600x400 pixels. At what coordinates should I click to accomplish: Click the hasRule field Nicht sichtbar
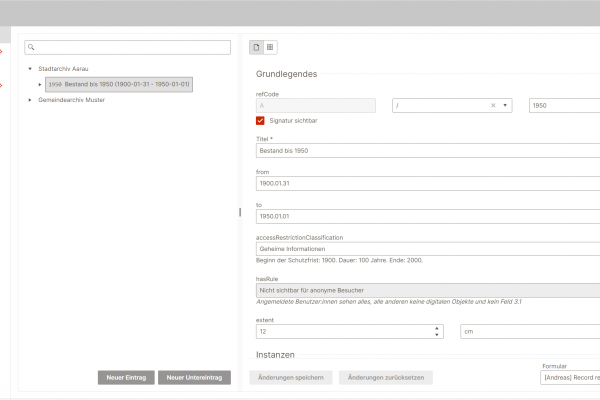[x=428, y=291]
